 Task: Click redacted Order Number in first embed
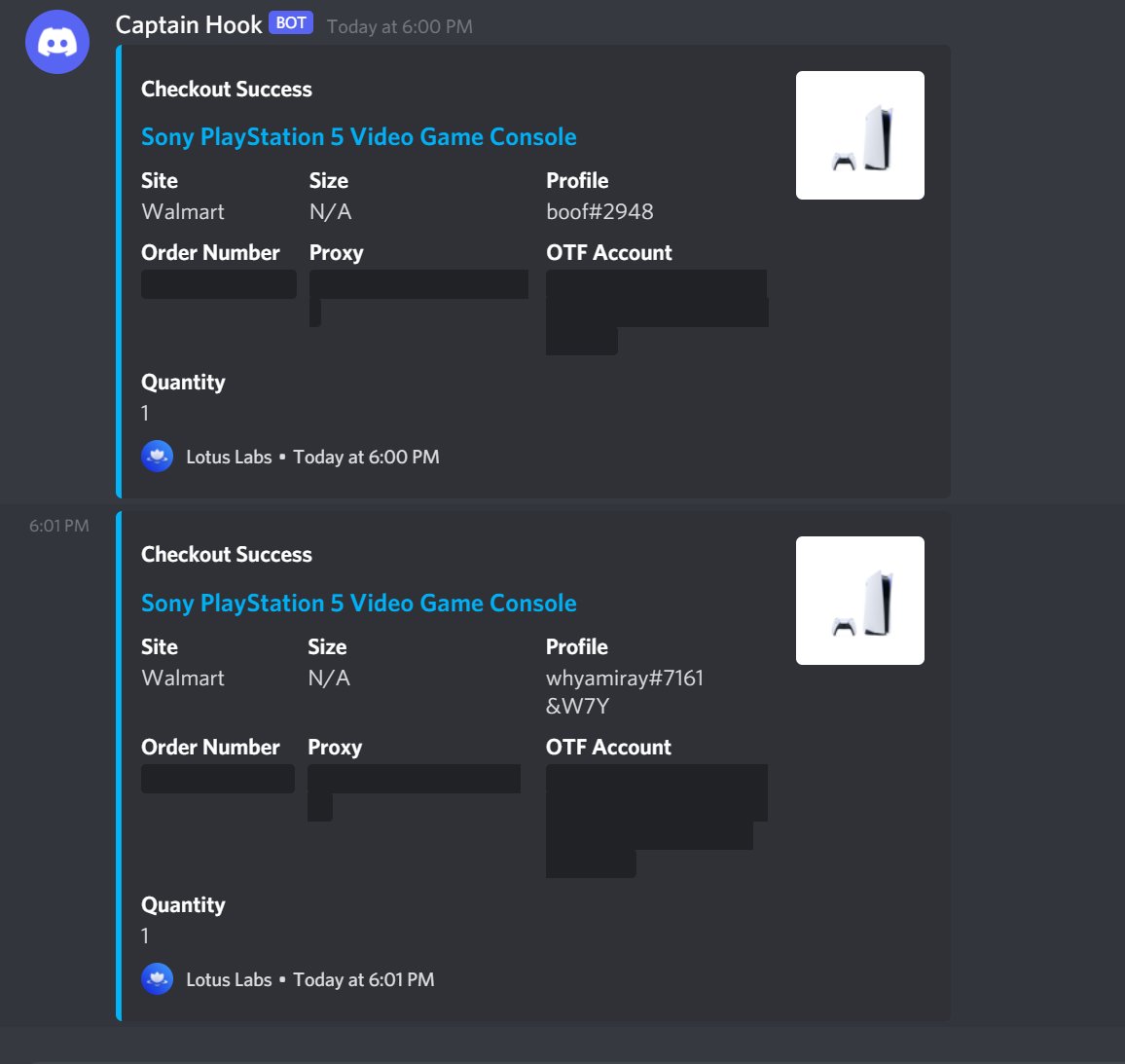219,284
